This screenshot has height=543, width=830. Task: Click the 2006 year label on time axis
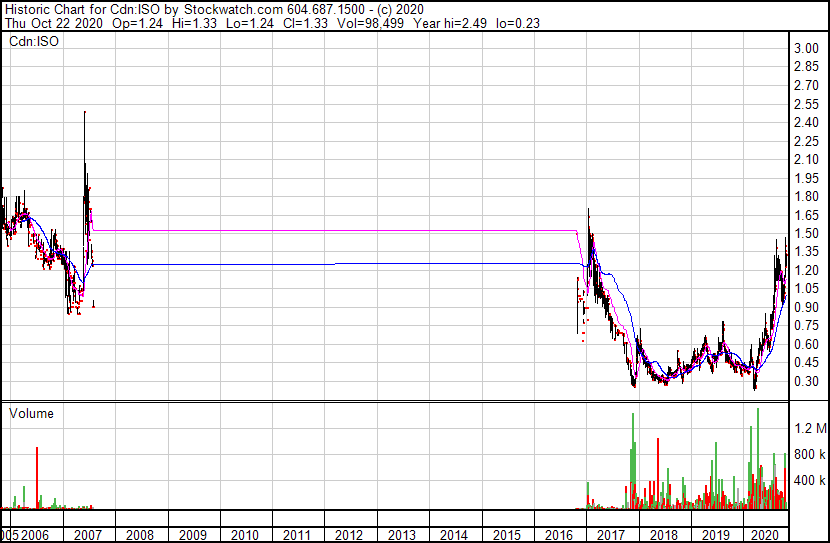pyautogui.click(x=34, y=535)
